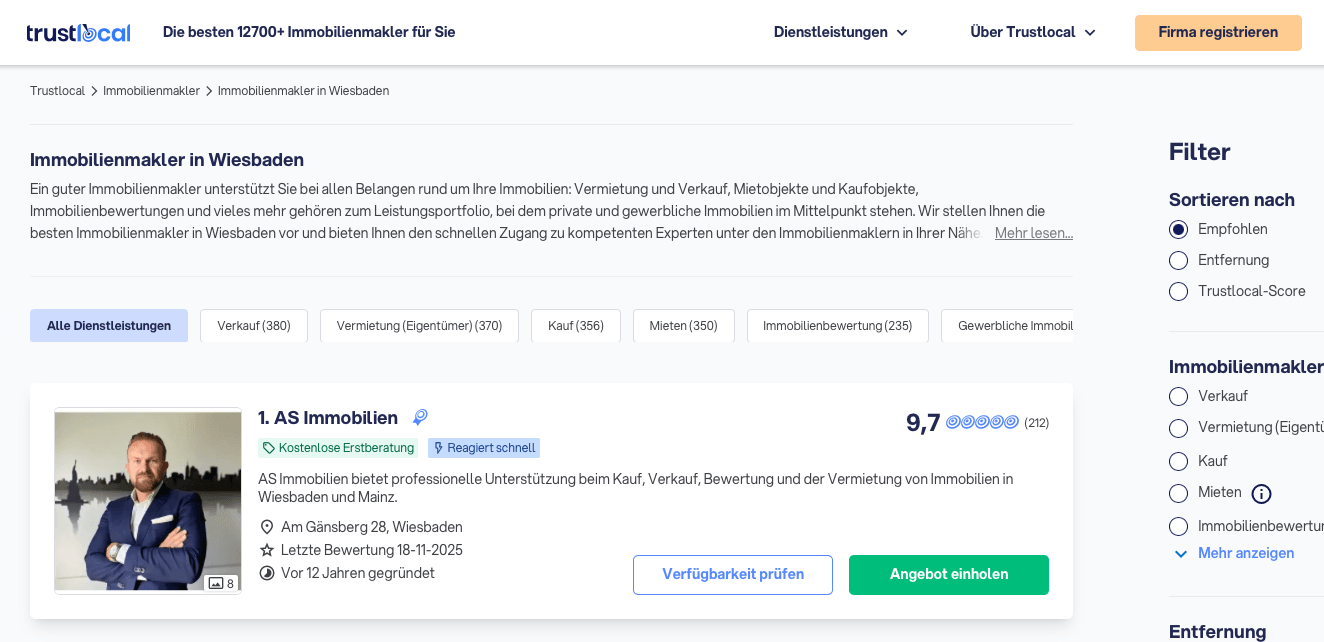Click the trustlocal logo

click(x=78, y=32)
